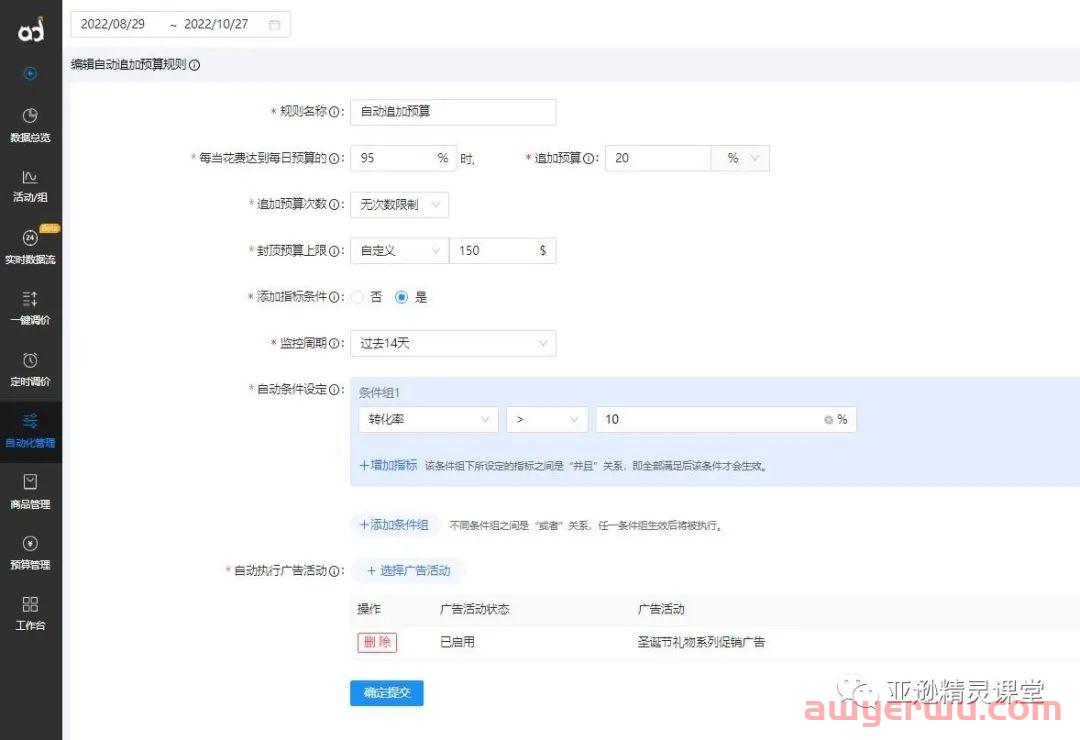1080x740 pixels.
Task: Open 自动化管理 in the sidebar
Action: (30, 431)
